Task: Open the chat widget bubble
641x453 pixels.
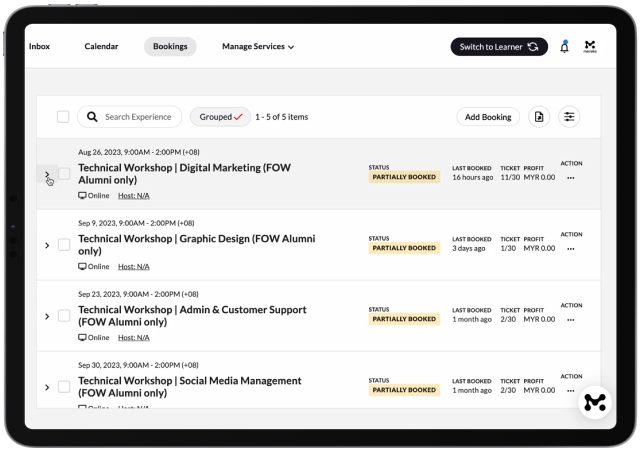Action: 594,403
